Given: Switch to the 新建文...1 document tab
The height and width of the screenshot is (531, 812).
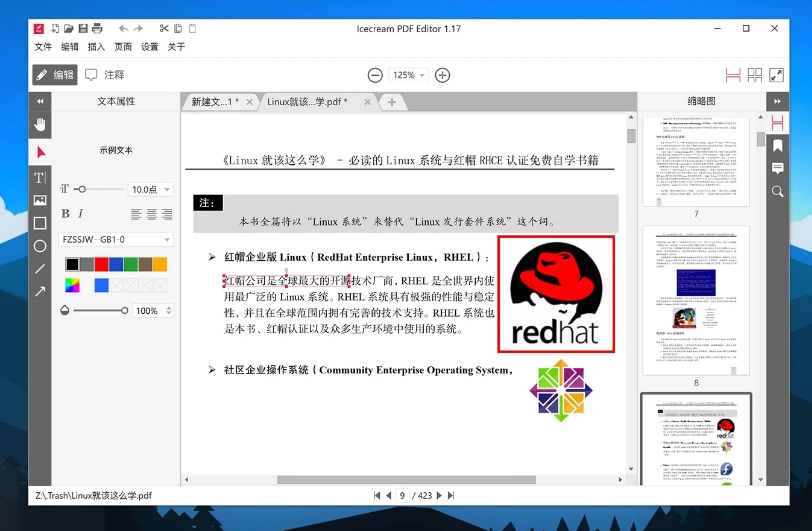Looking at the screenshot, I should [x=214, y=102].
